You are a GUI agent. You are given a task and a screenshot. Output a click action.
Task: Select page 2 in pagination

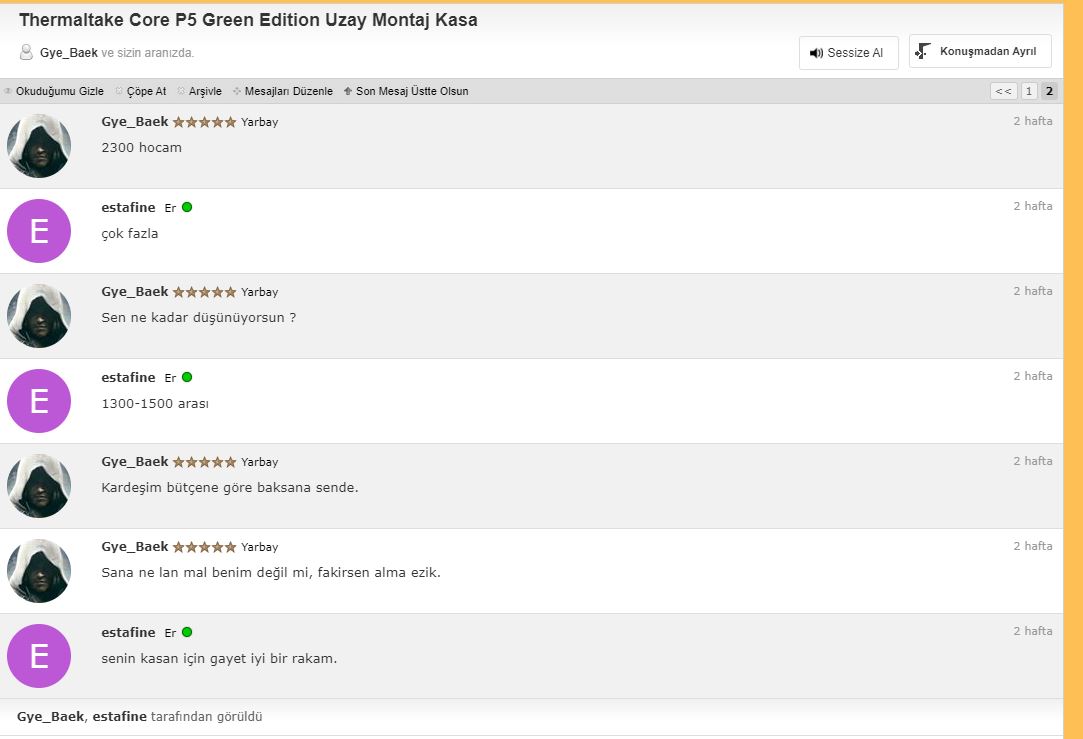click(1049, 91)
